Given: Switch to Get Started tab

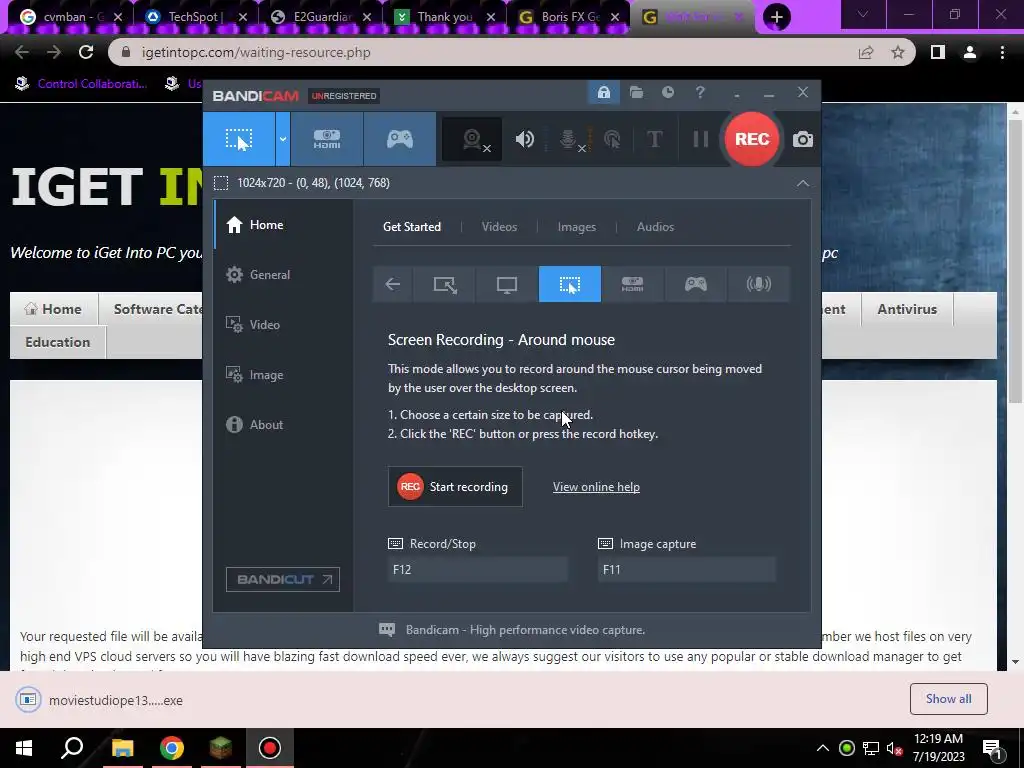Looking at the screenshot, I should pyautogui.click(x=411, y=227).
